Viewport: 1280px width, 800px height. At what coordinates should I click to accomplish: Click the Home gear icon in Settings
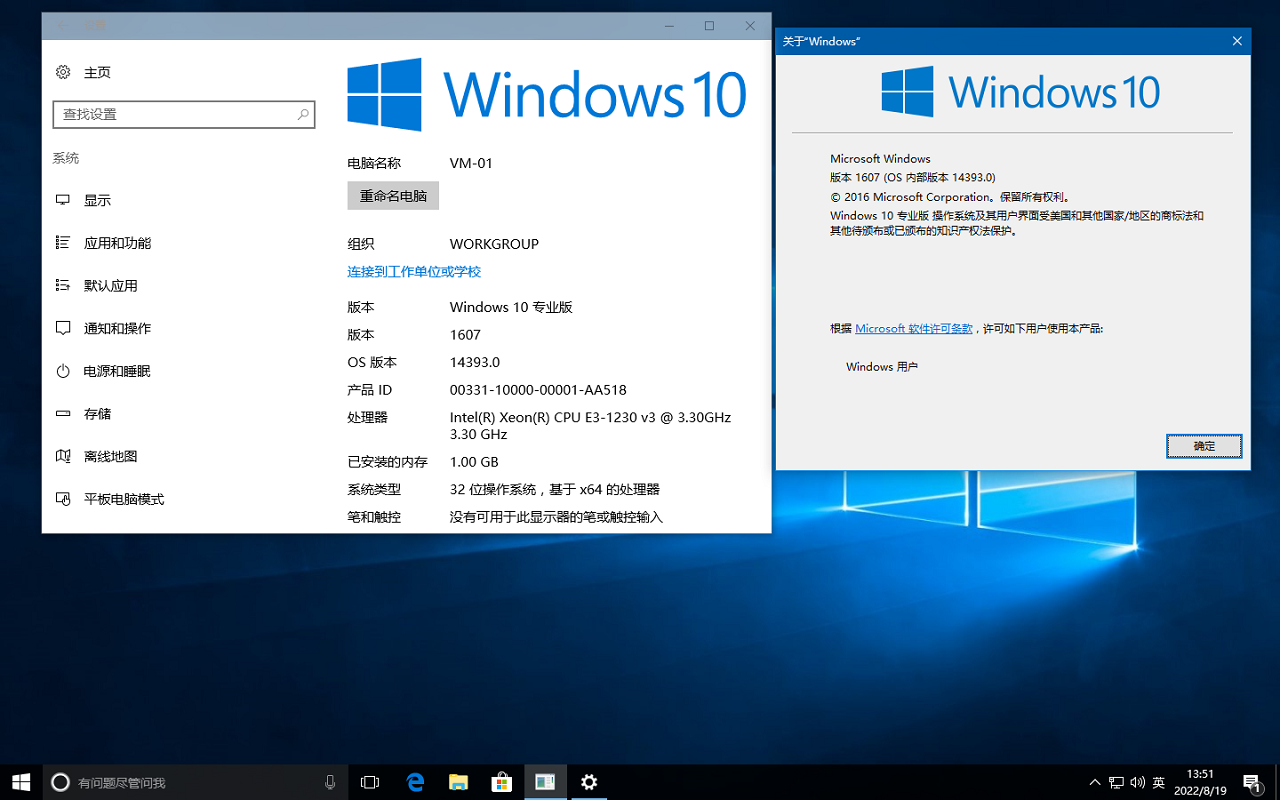[x=63, y=72]
